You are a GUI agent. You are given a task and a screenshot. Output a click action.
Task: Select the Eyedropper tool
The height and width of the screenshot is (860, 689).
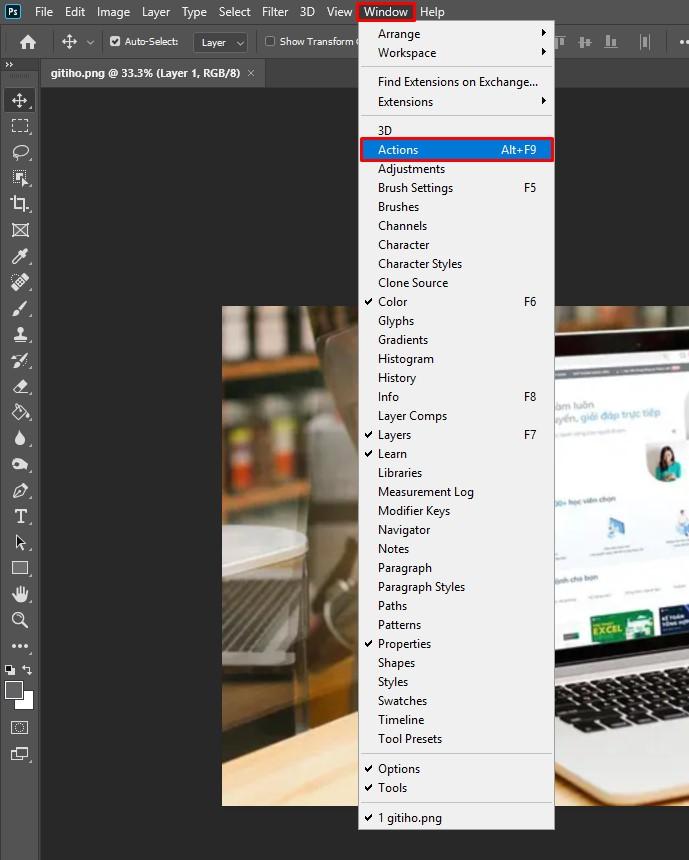[x=20, y=256]
